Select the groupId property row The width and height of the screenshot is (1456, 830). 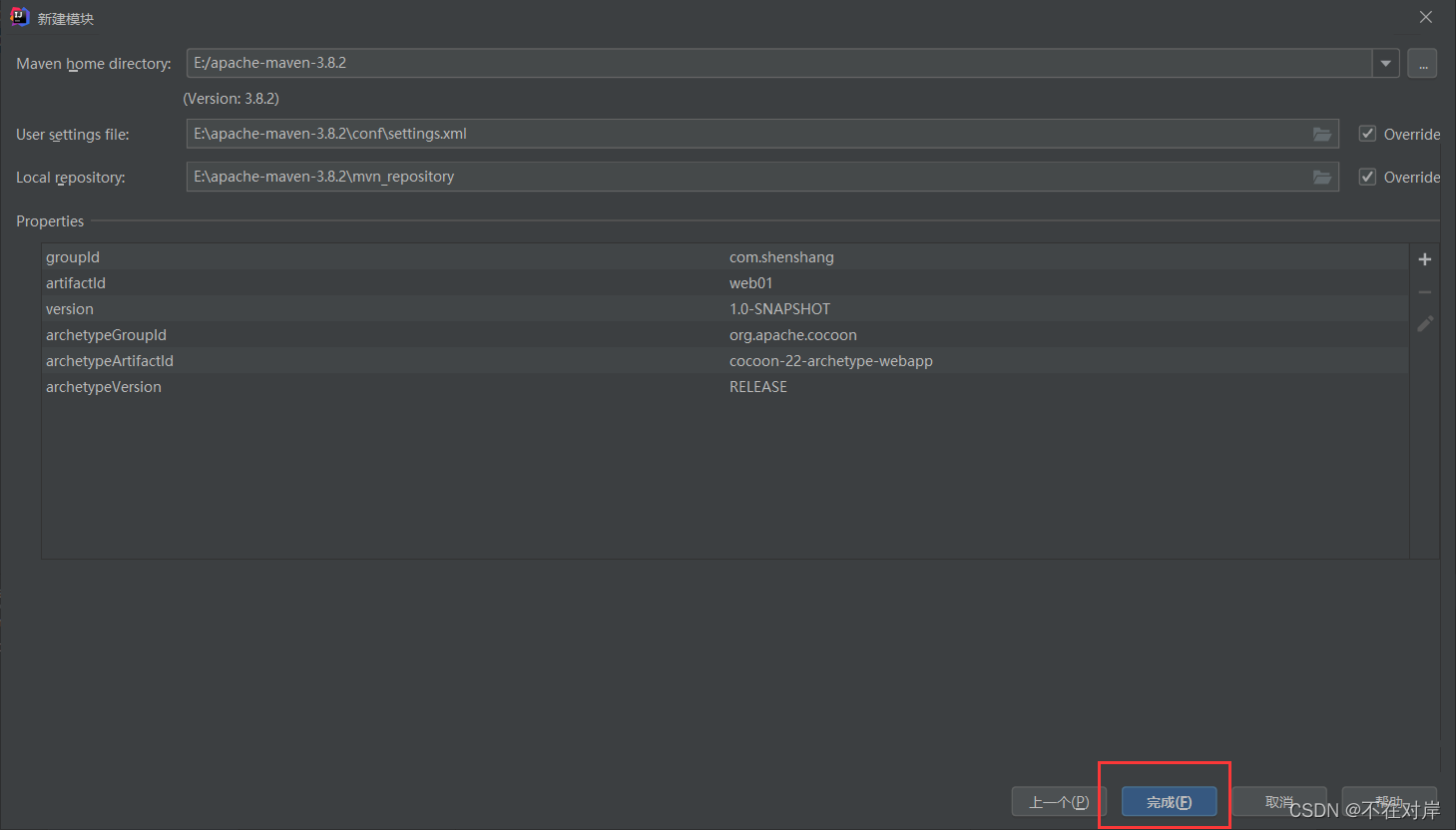click(x=726, y=257)
